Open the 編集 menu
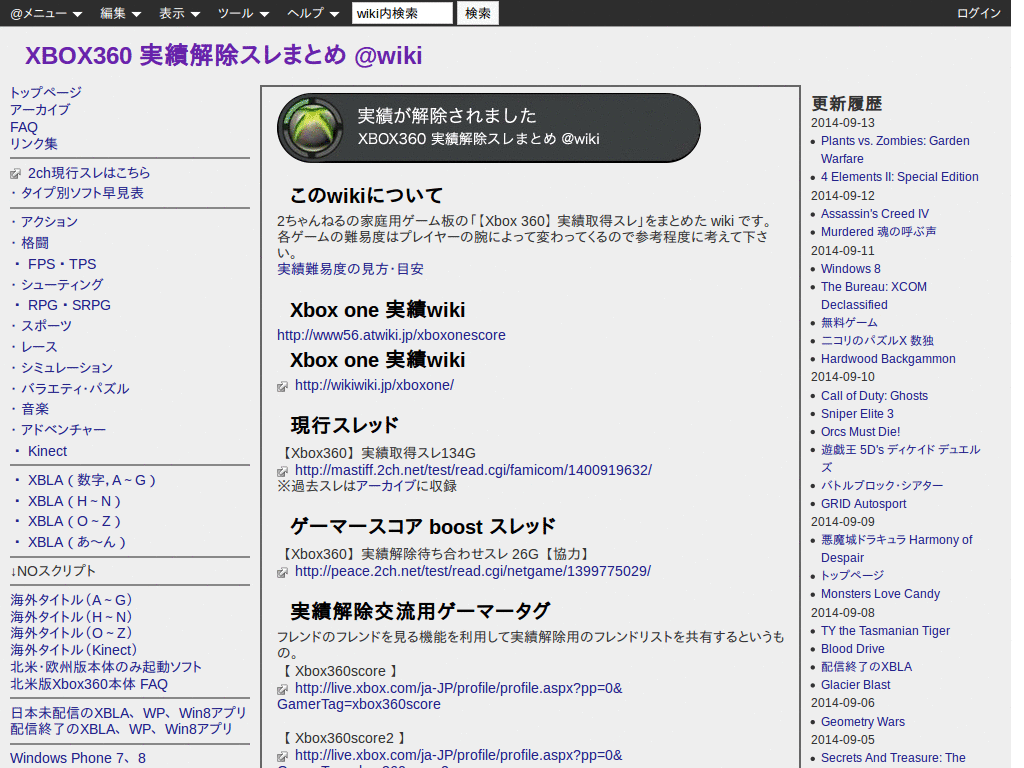1024x768 pixels. click(112, 12)
